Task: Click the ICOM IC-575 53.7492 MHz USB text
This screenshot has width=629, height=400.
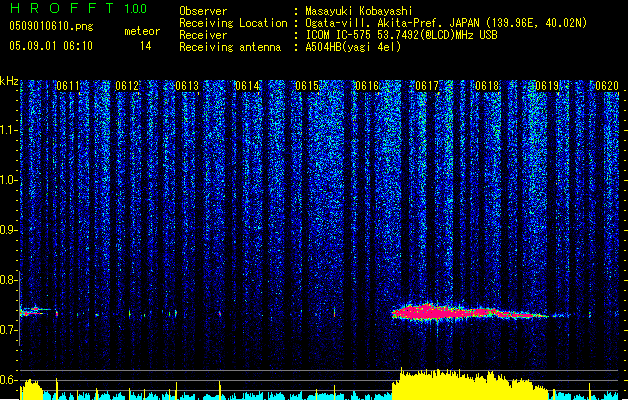Action: 402,35
